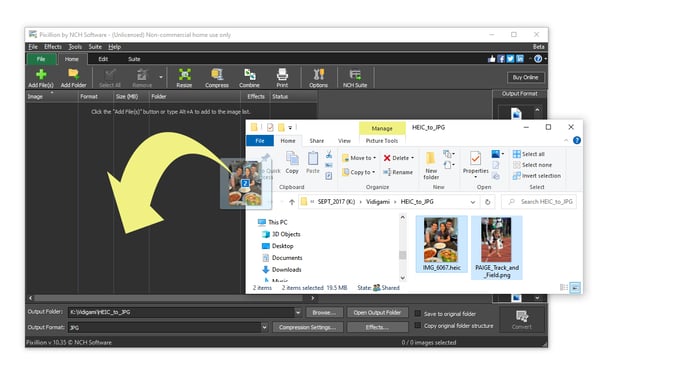Click the Effects... button at bottom
The image size is (688, 377).
(x=377, y=327)
